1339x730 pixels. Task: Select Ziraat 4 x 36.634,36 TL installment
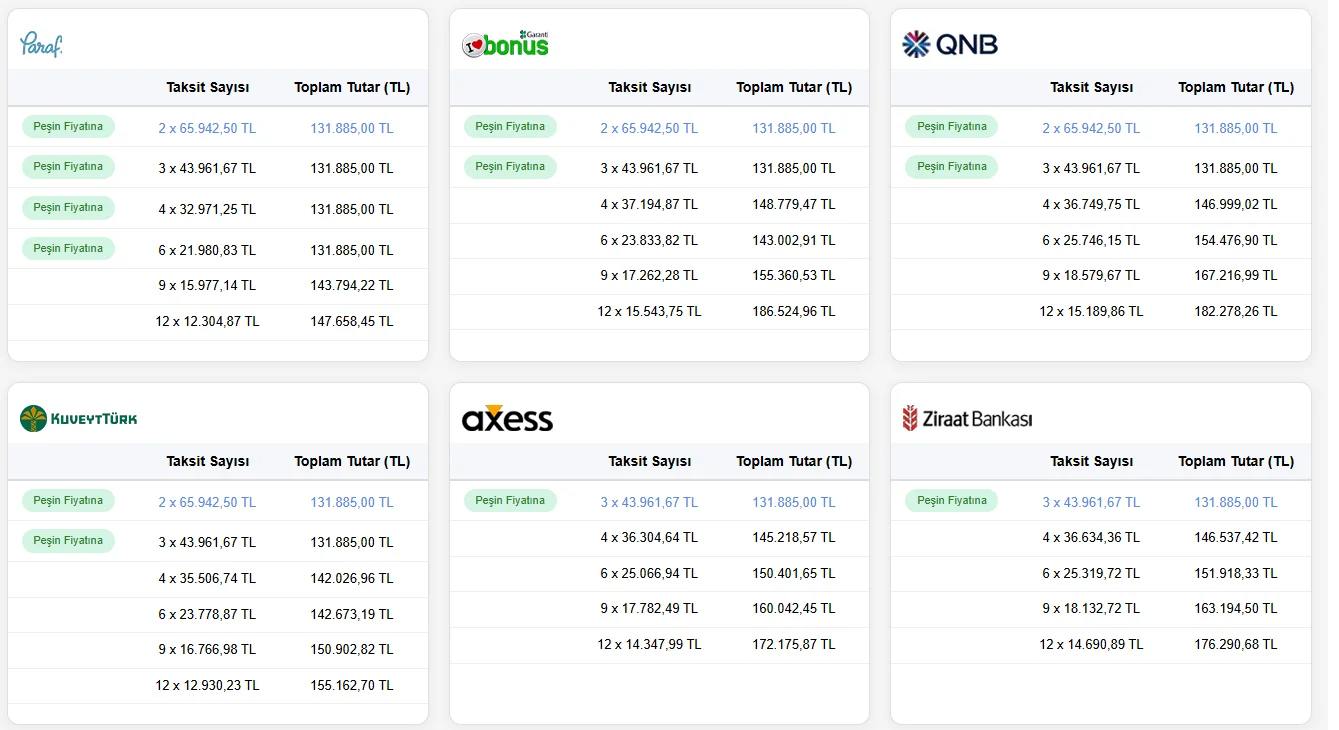click(1091, 537)
